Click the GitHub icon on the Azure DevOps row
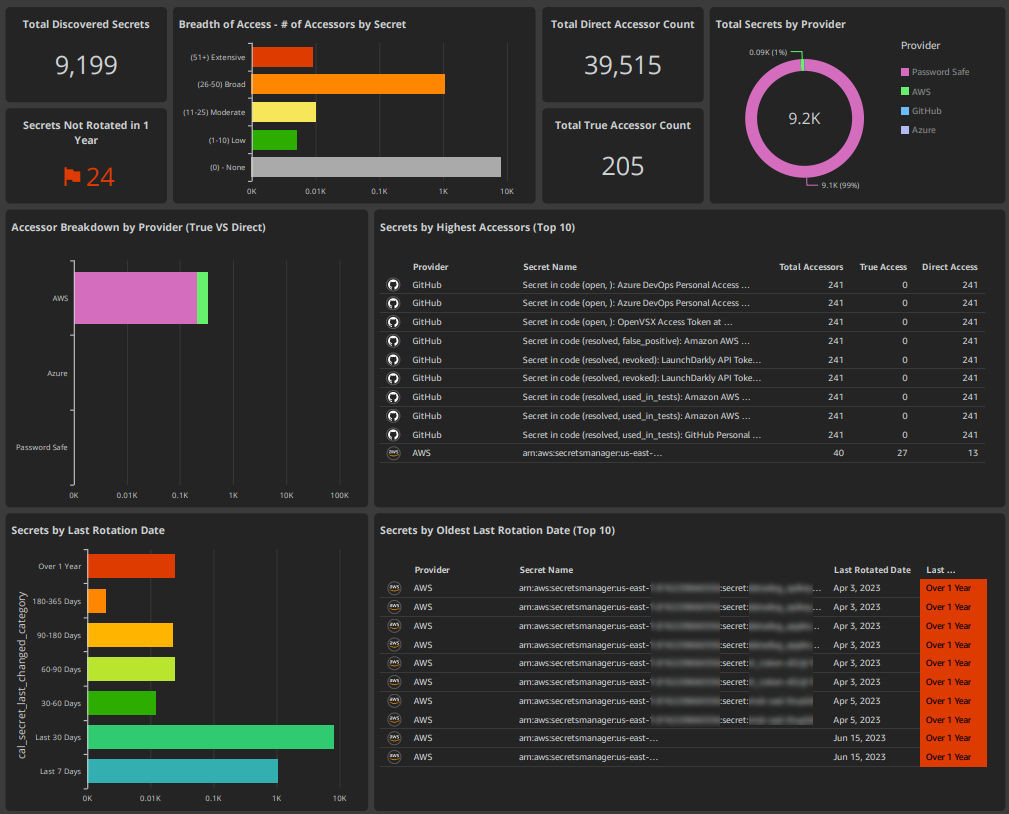Image resolution: width=1009 pixels, height=814 pixels. coord(393,284)
